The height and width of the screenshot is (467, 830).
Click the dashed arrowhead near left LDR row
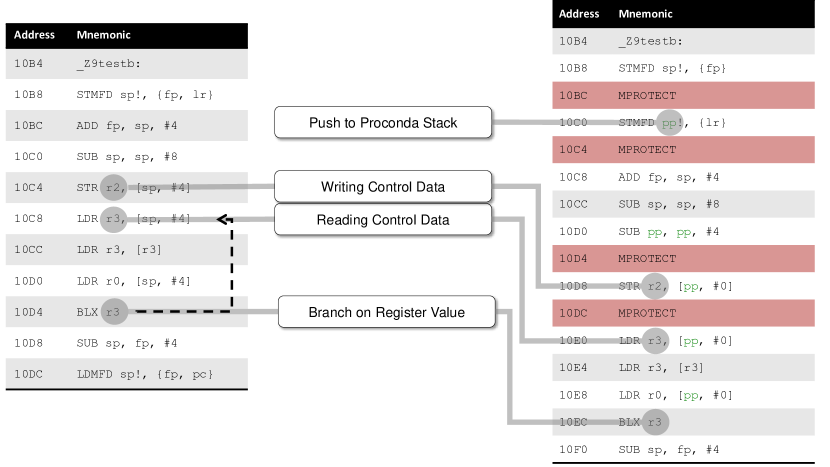[x=224, y=219]
